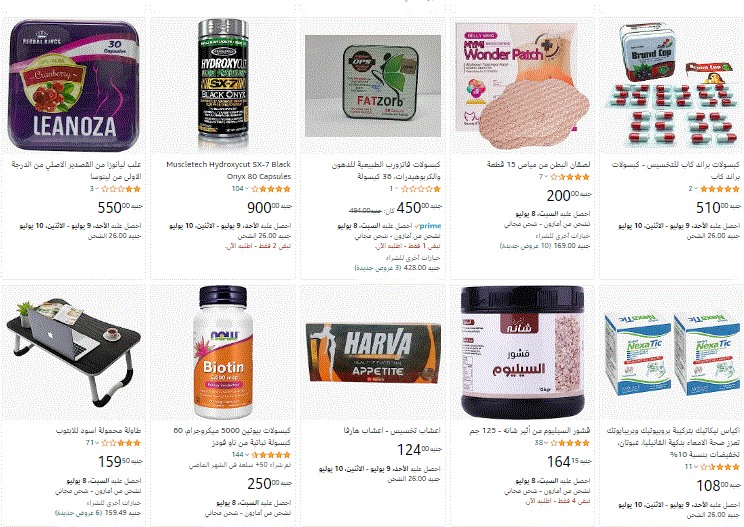This screenshot has height=527, width=744.
Task: Open the Brand Cap capsules image
Action: click(x=671, y=84)
